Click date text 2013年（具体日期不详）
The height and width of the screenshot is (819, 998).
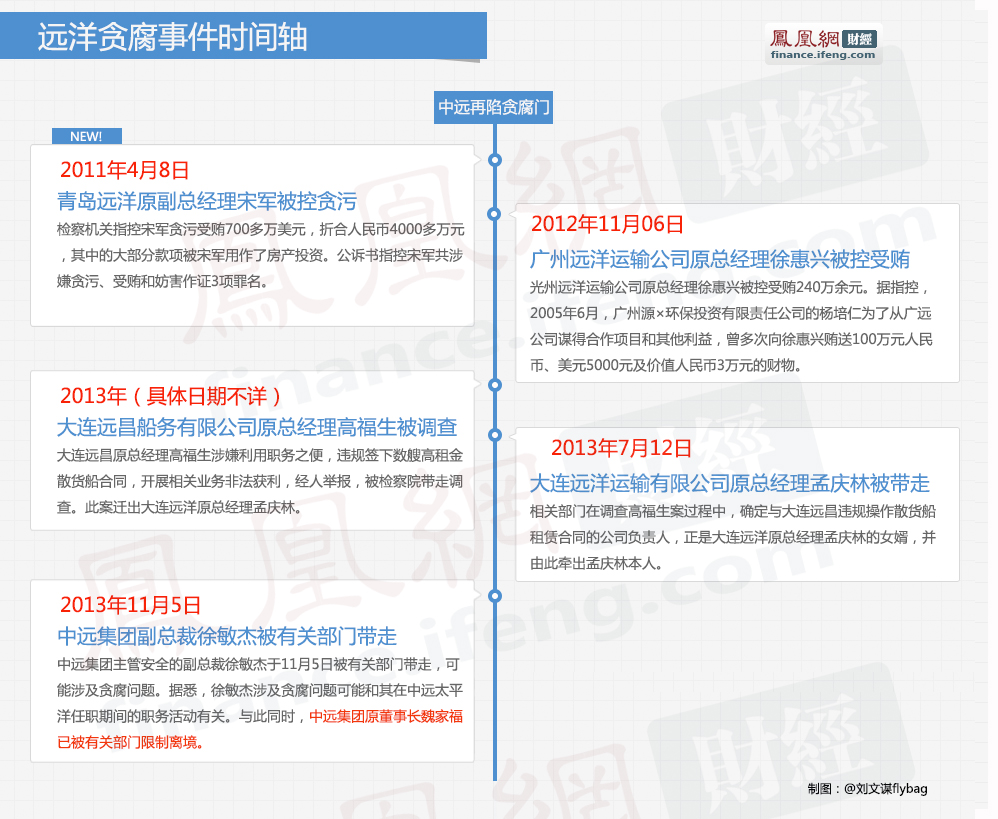[x=171, y=396]
